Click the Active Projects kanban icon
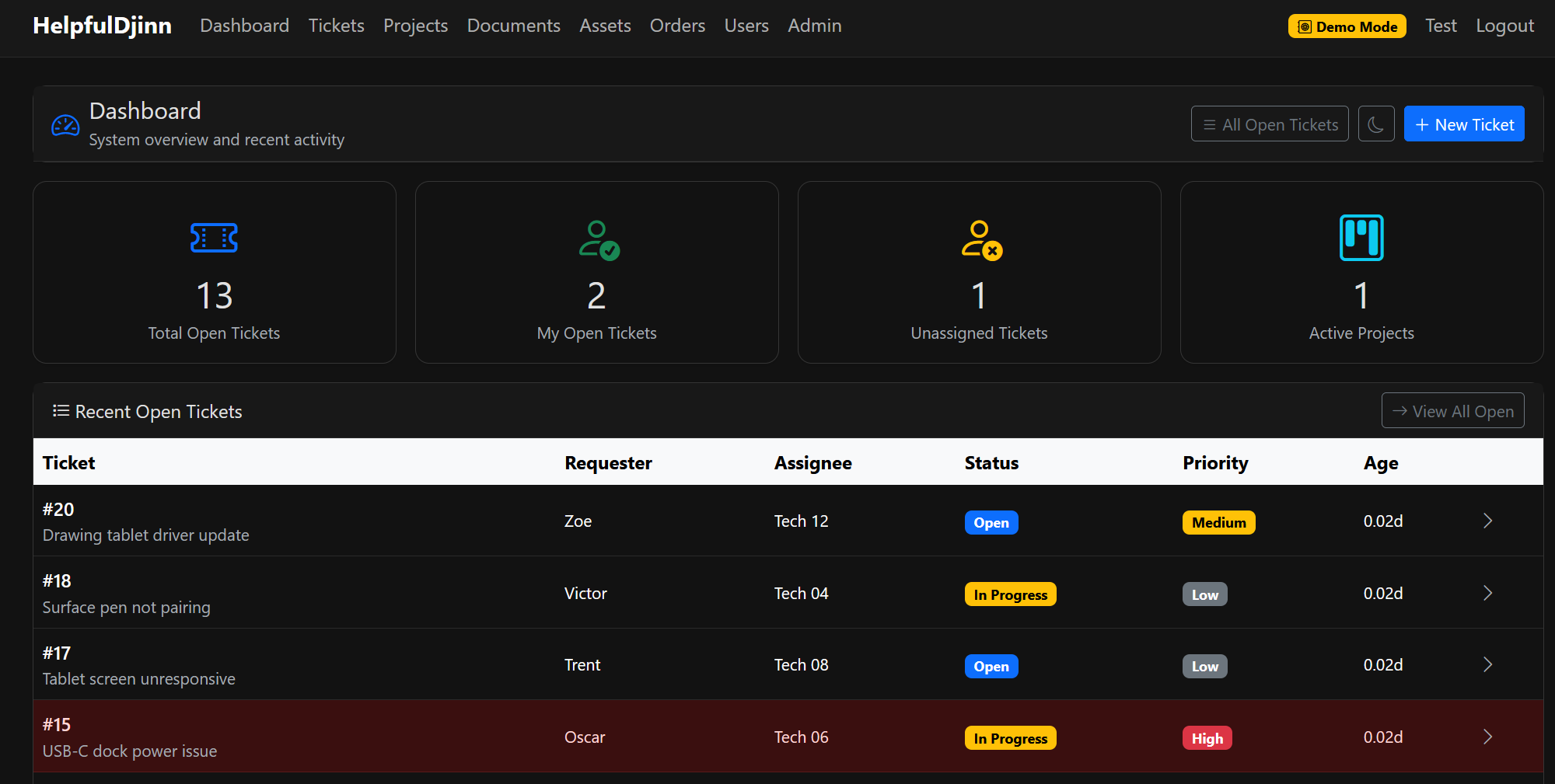Screen dimensions: 1555x784 [x=1361, y=238]
